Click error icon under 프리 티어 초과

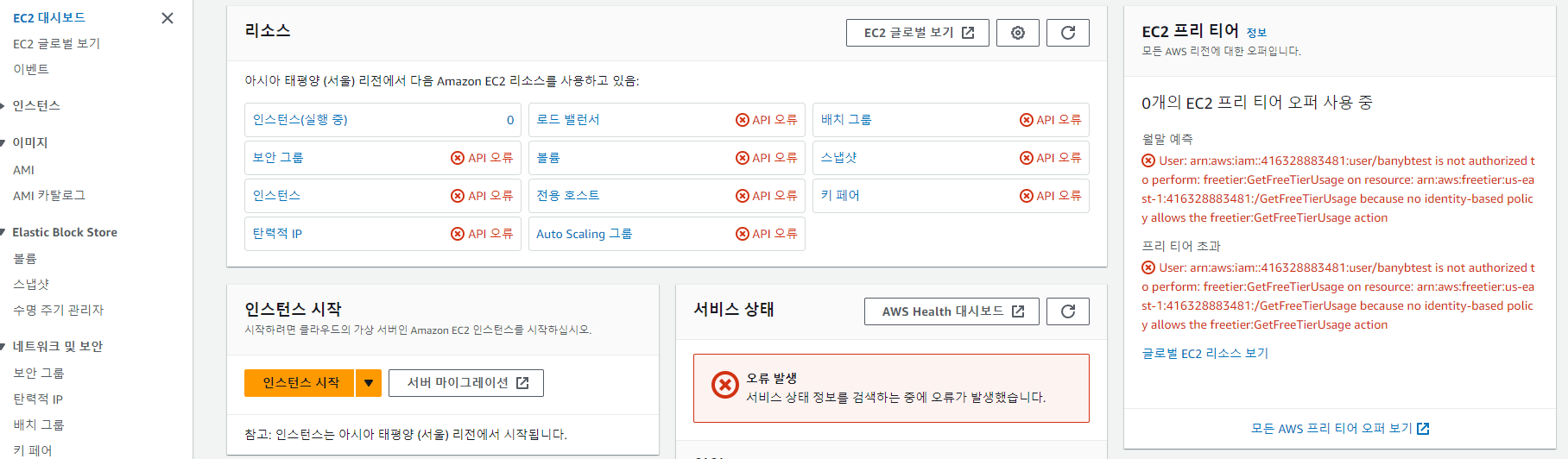tap(1148, 267)
